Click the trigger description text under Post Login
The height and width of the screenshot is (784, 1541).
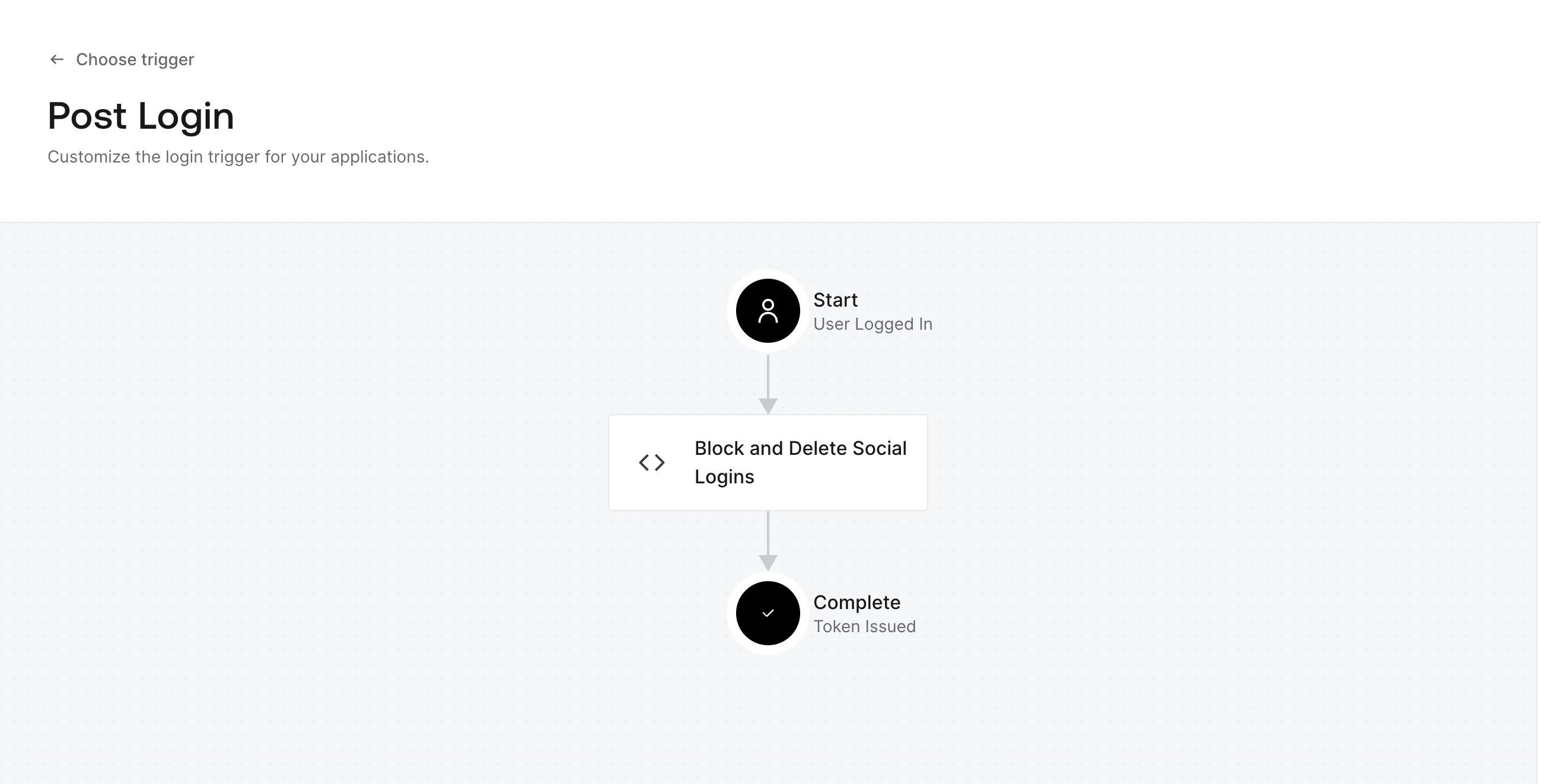pos(238,156)
